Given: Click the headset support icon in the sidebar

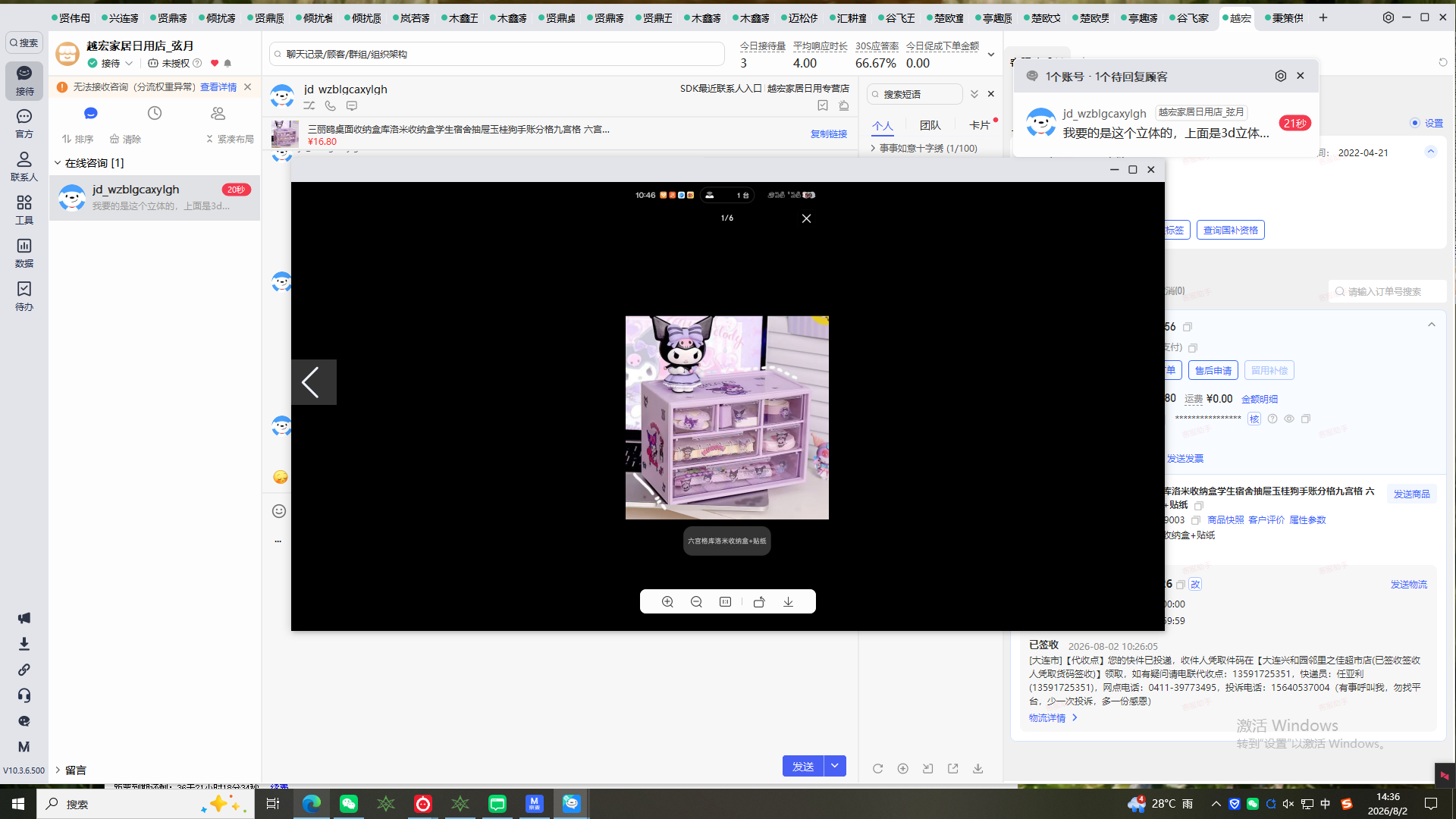Looking at the screenshot, I should tap(24, 695).
